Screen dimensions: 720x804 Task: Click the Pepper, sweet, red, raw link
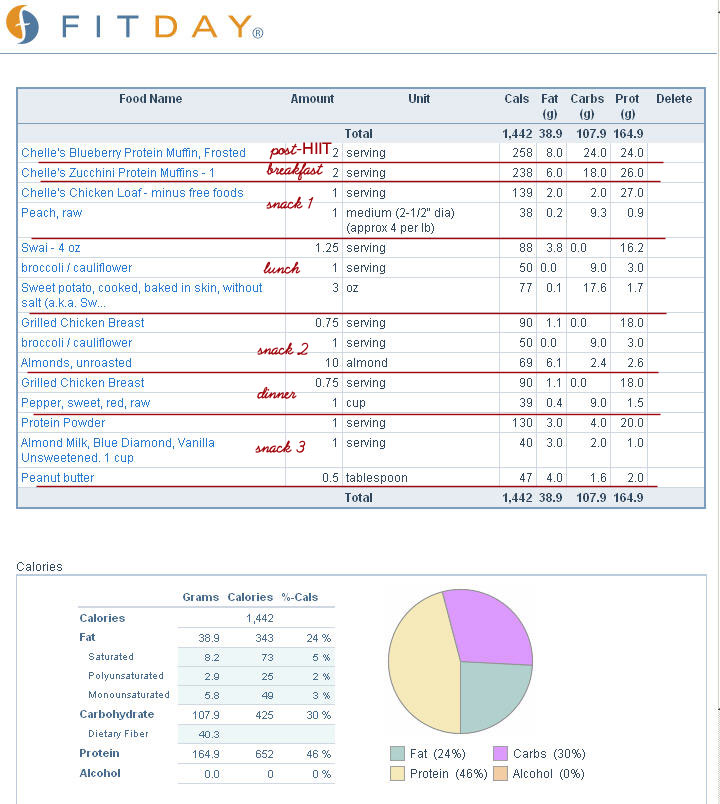point(86,403)
